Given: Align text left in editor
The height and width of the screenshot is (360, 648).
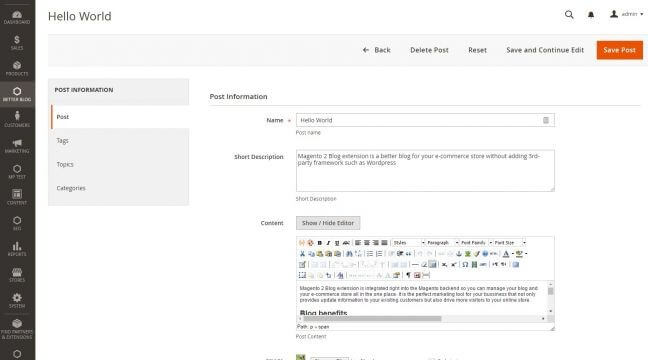Looking at the screenshot, I should (358, 243).
